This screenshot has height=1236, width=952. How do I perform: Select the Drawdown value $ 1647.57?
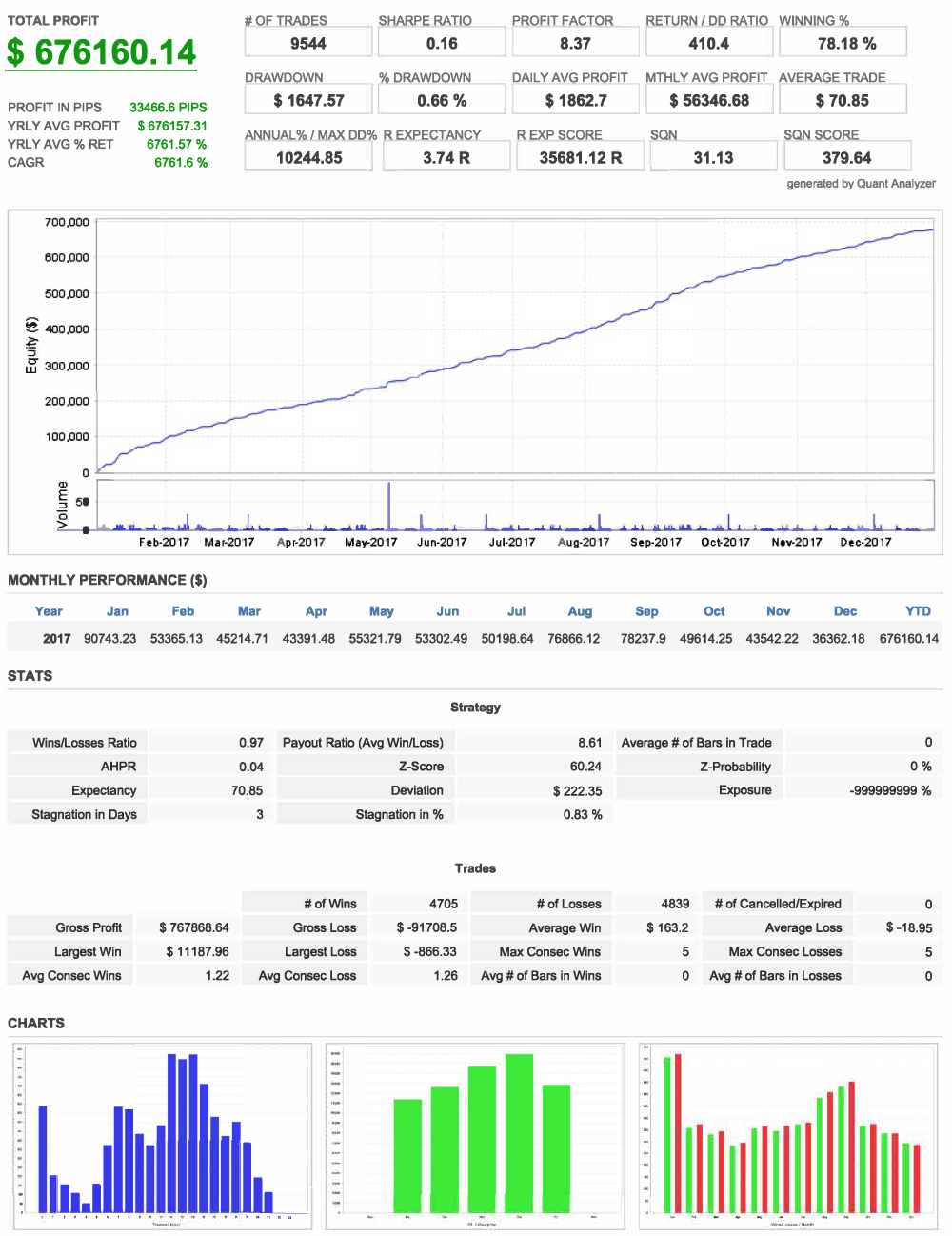tap(308, 100)
